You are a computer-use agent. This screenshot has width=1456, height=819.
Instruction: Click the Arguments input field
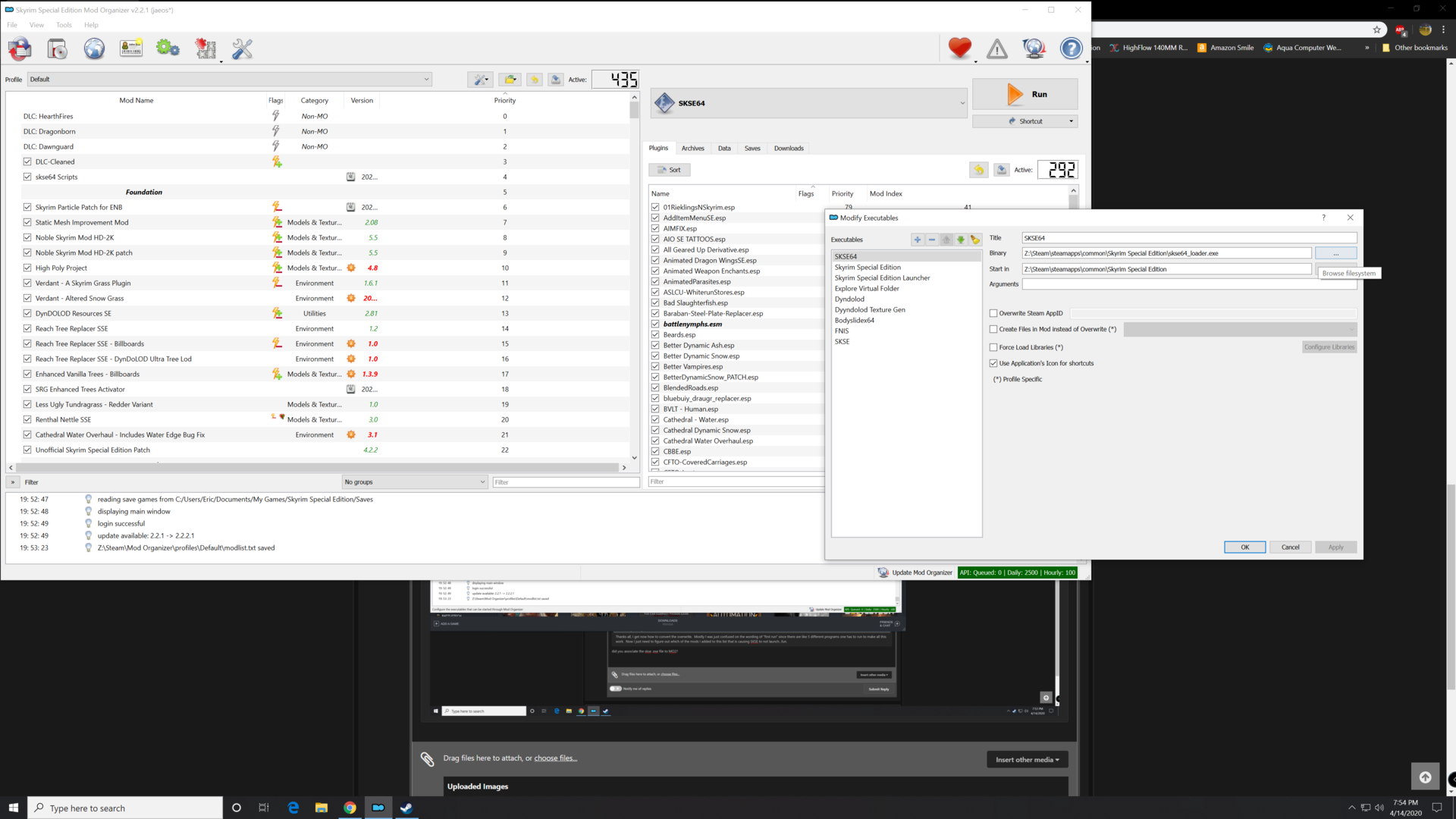click(1189, 284)
